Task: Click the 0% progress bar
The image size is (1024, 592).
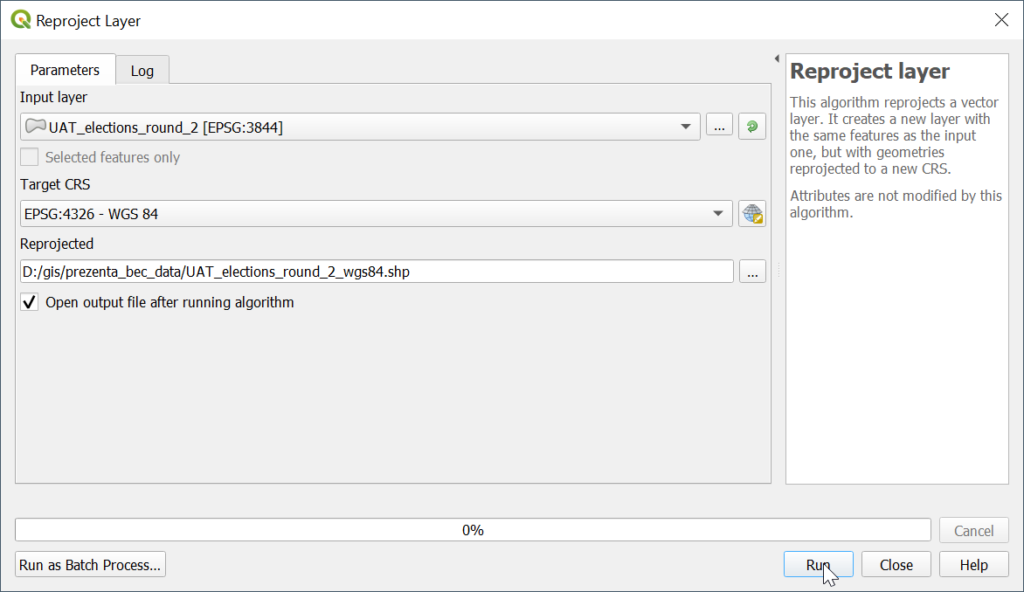Action: (473, 530)
